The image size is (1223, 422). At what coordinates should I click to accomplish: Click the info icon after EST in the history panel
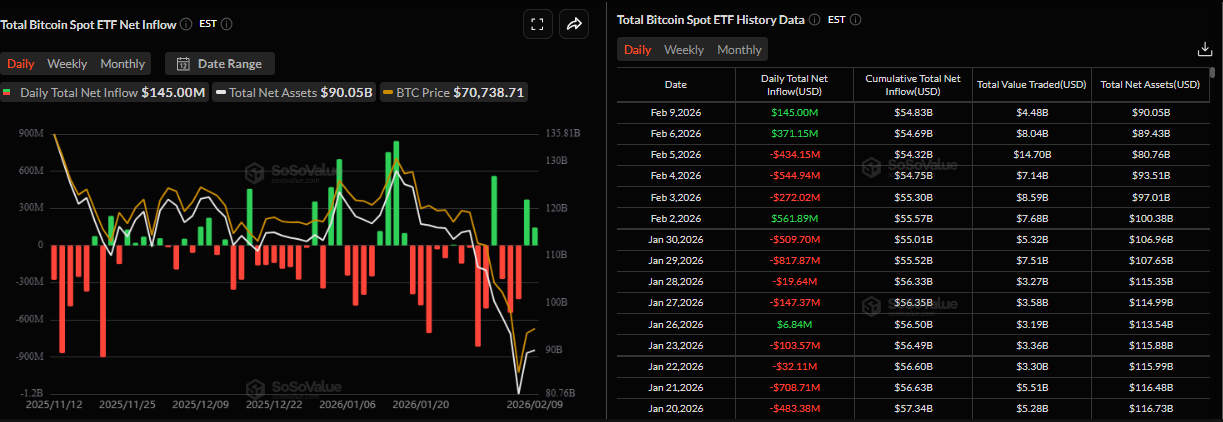pyautogui.click(x=856, y=19)
